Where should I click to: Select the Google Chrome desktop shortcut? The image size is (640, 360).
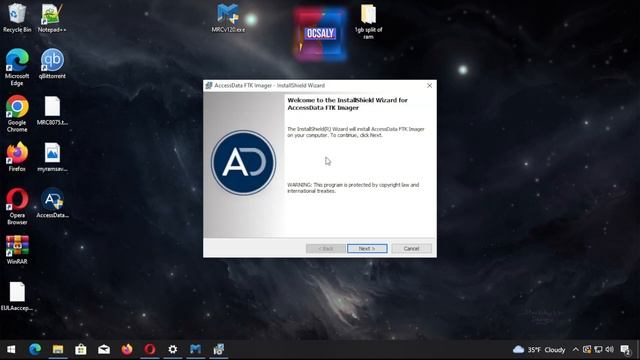click(17, 113)
